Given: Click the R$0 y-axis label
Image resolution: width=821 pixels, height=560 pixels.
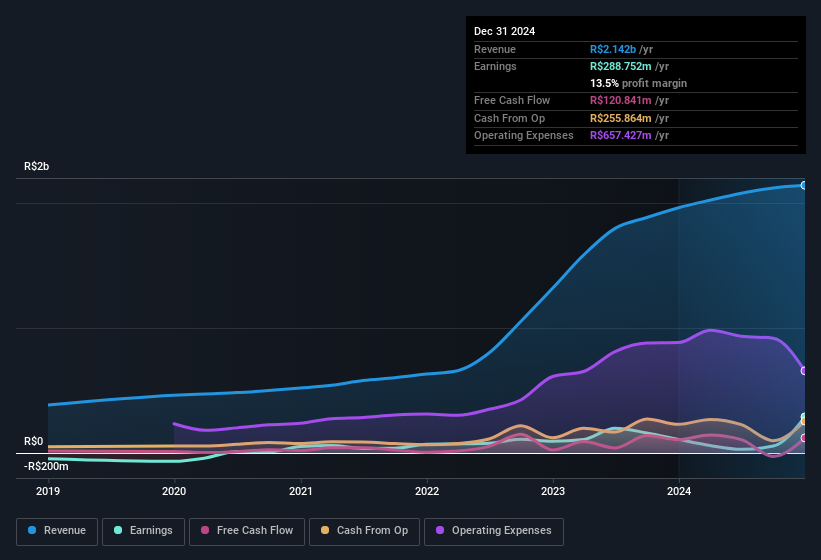Looking at the screenshot, I should [x=34, y=441].
